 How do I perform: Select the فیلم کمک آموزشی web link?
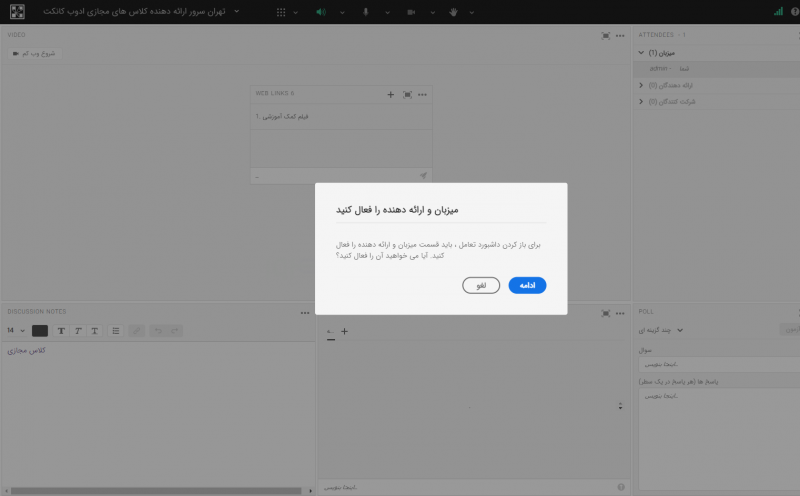pos(341,116)
